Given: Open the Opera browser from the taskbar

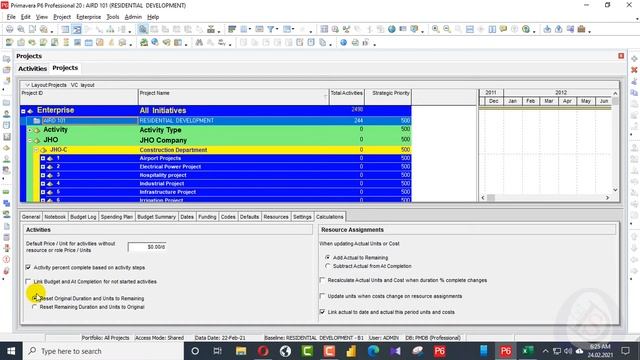Looking at the screenshot, I should (x=263, y=351).
